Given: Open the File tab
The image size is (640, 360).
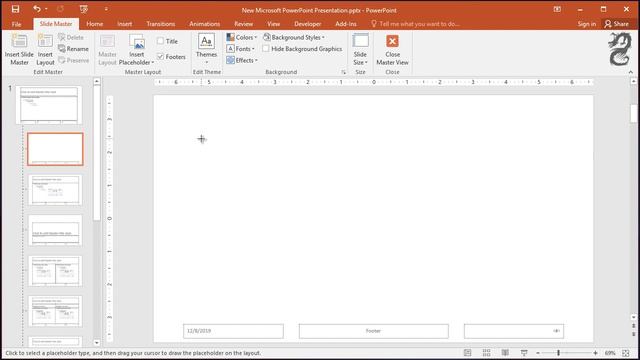Looking at the screenshot, I should point(16,24).
